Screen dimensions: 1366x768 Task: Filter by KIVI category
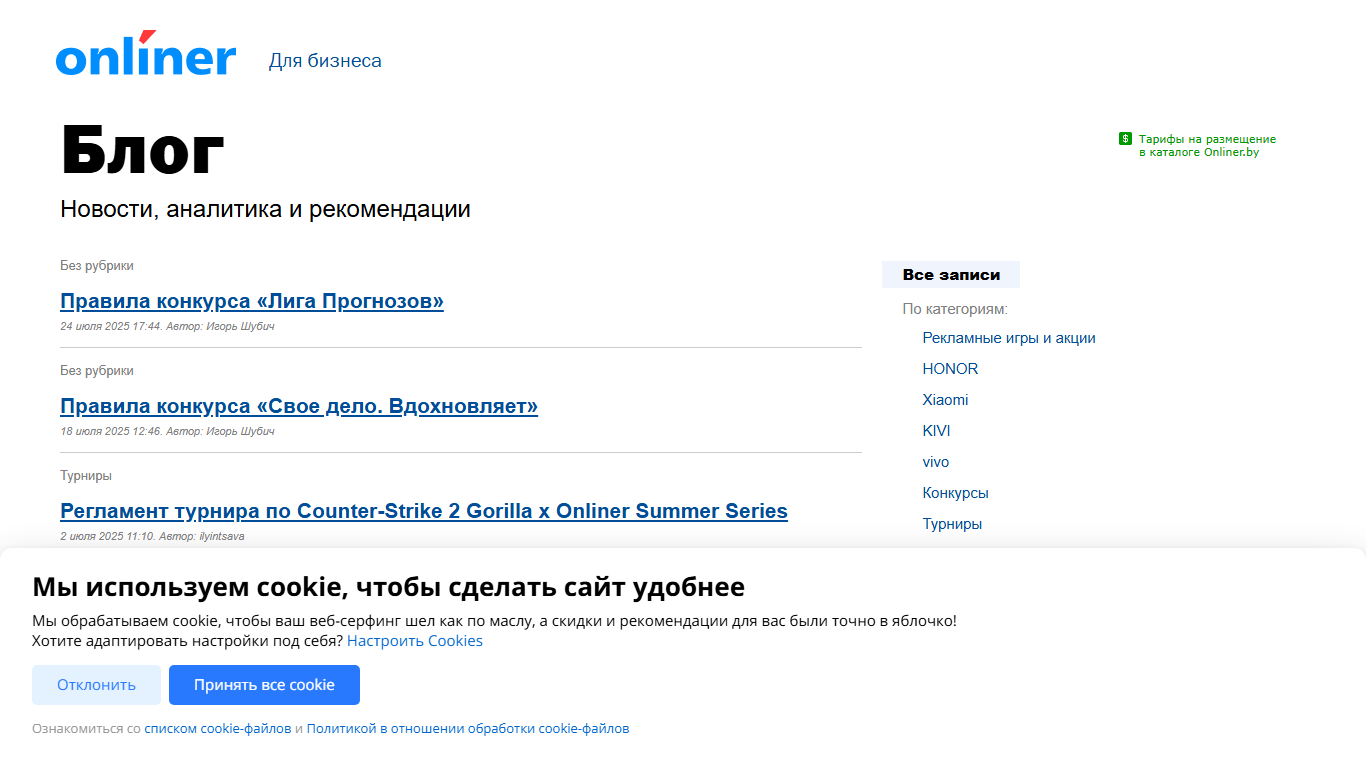point(936,431)
